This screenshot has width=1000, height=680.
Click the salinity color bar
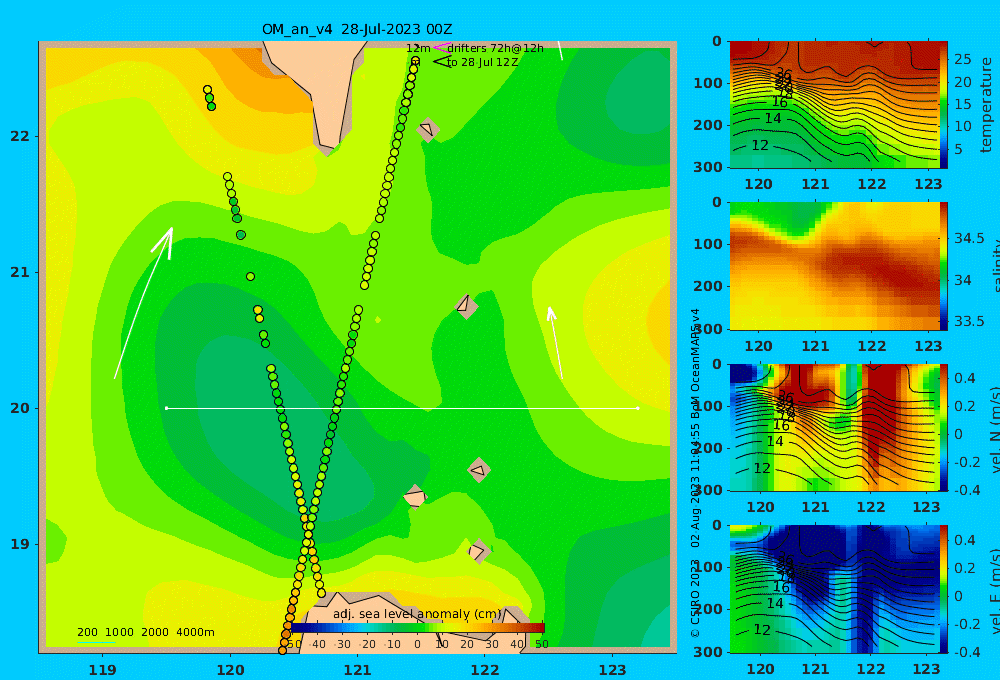(944, 266)
